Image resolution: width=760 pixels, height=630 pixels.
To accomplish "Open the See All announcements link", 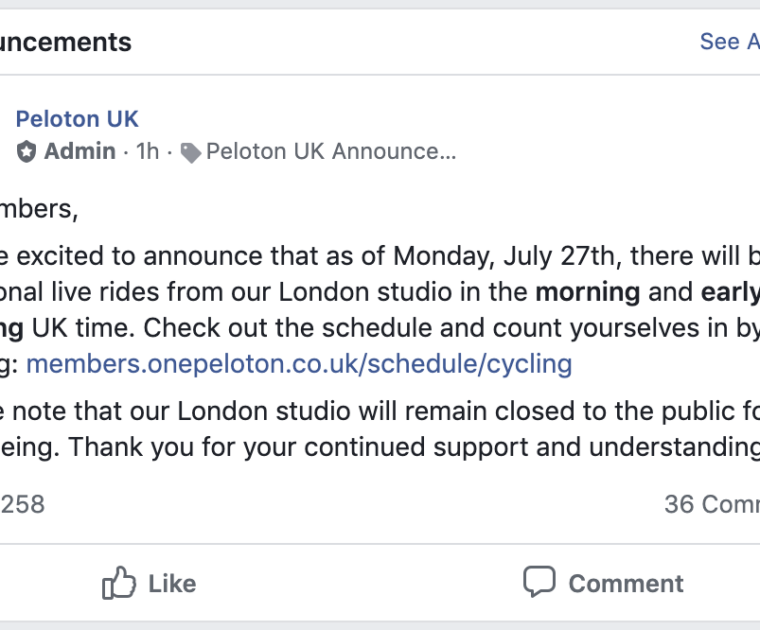I will point(729,41).
